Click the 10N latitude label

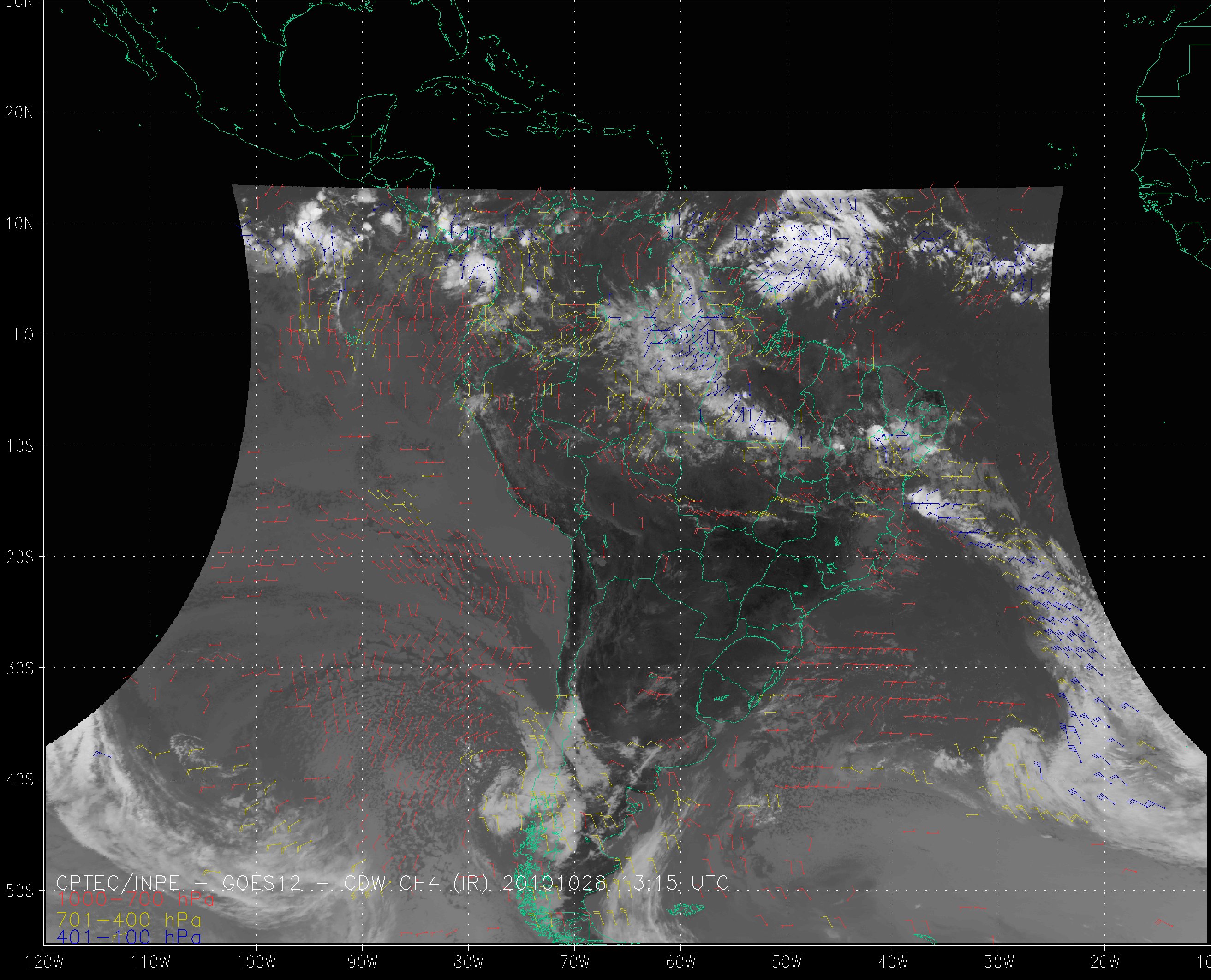(19, 224)
